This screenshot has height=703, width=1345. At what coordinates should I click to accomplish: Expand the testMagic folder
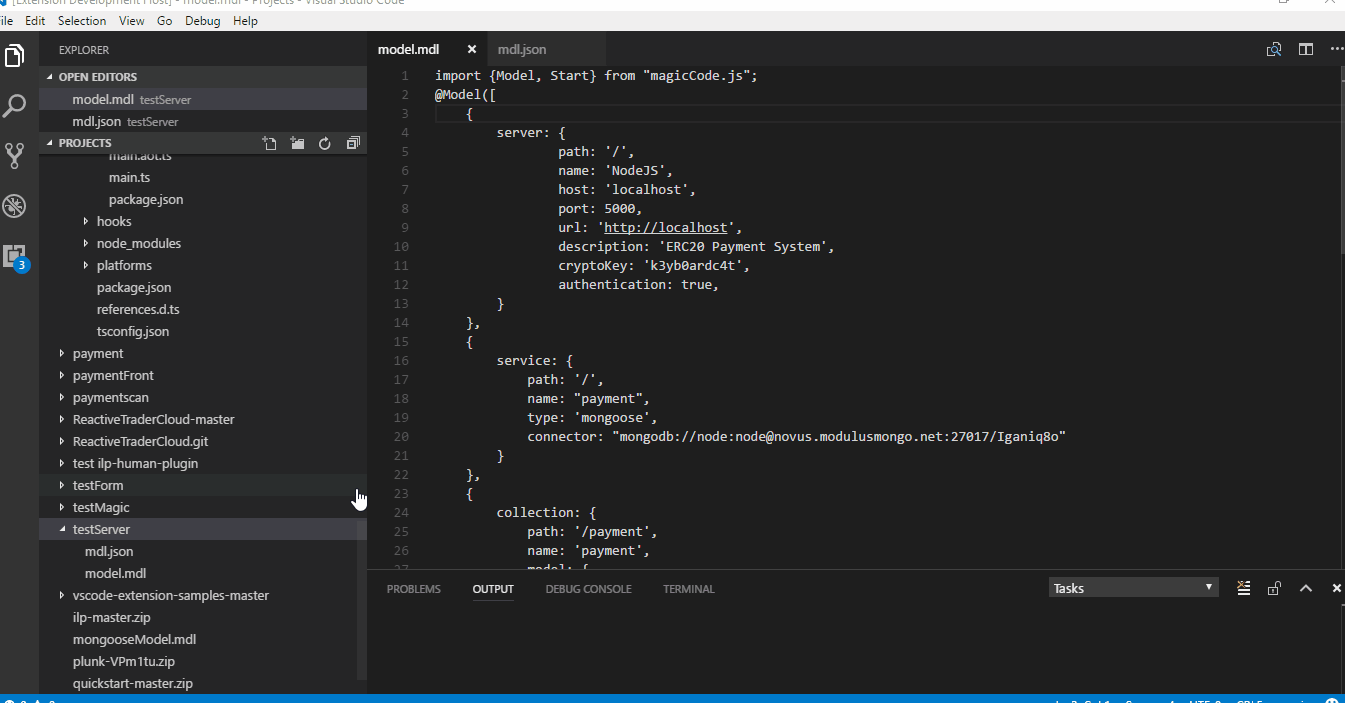203,507
